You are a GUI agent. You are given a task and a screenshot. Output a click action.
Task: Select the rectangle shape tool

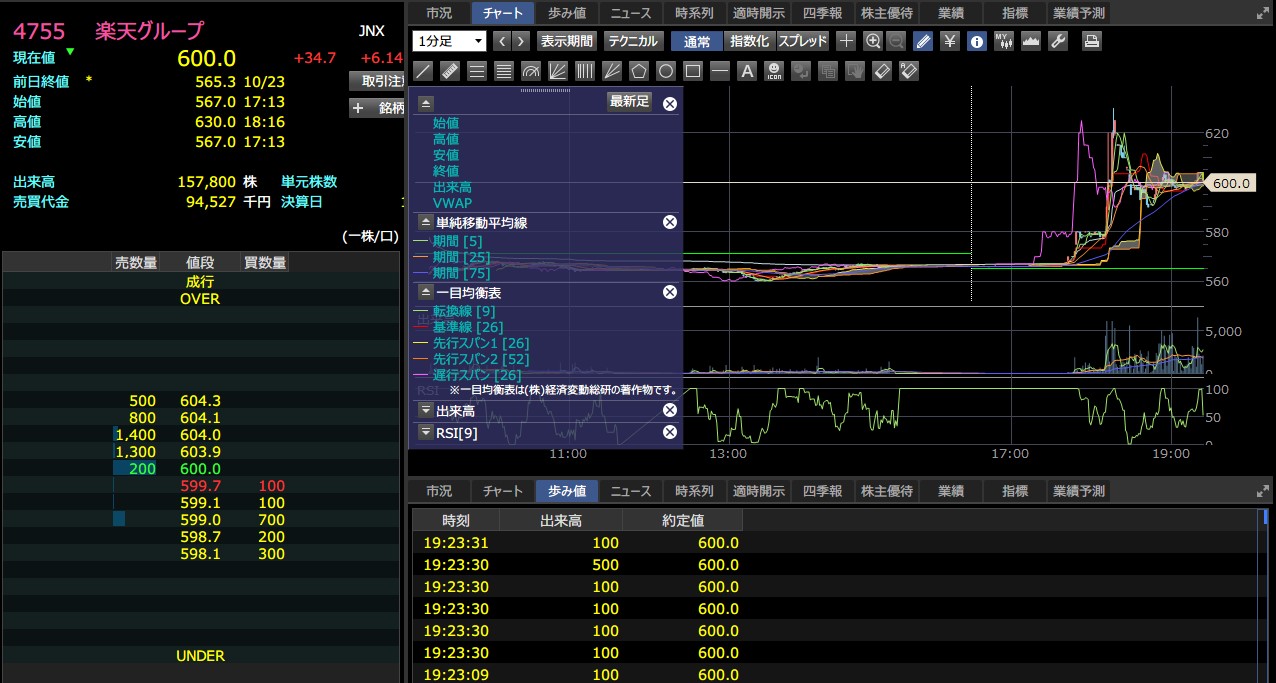[x=693, y=71]
